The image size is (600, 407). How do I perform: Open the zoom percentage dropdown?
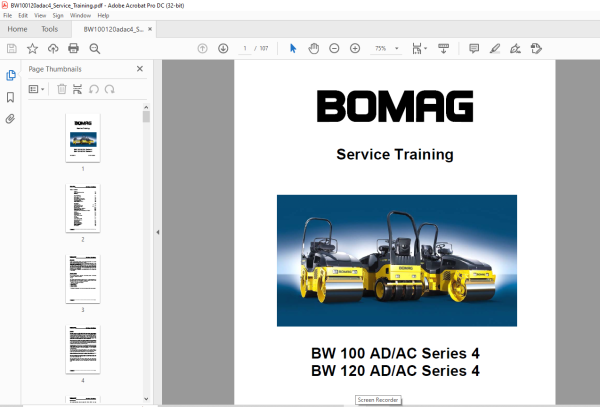(x=397, y=49)
